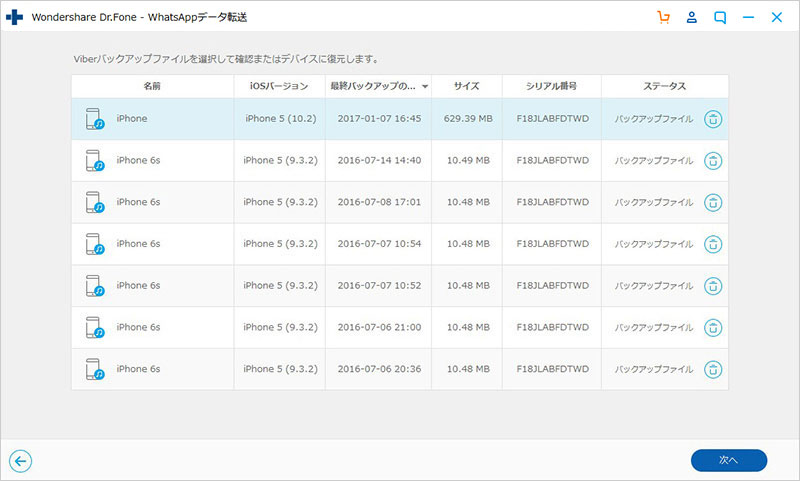This screenshot has height=481, width=800.
Task: Delete the 2016-07-07 10:54 backup
Action: click(713, 244)
